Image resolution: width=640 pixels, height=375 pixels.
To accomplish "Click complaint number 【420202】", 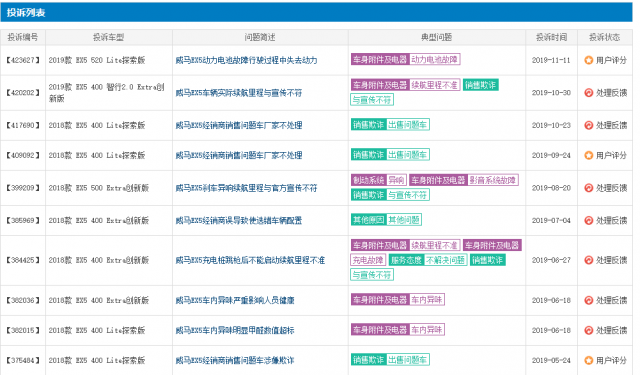I will click(x=23, y=93).
